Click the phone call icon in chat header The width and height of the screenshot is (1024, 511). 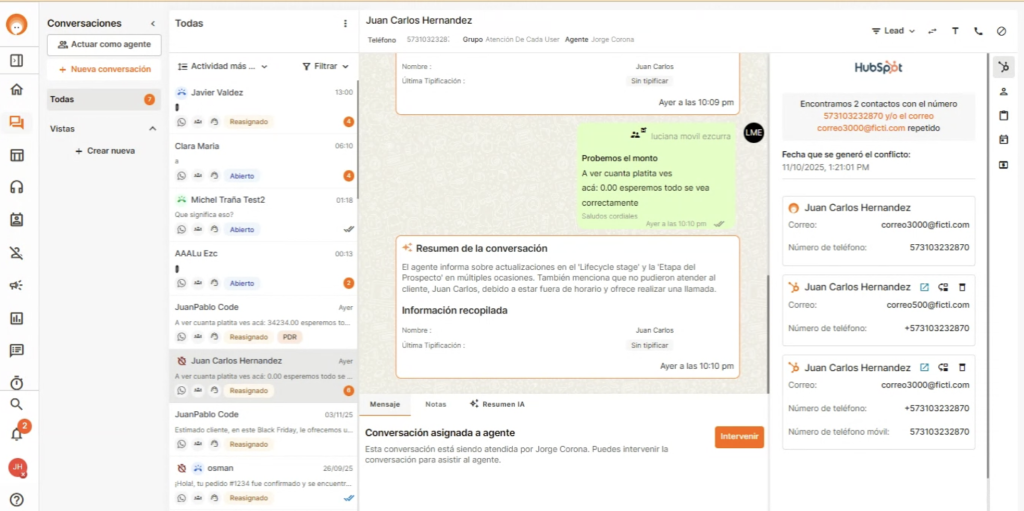pos(978,31)
